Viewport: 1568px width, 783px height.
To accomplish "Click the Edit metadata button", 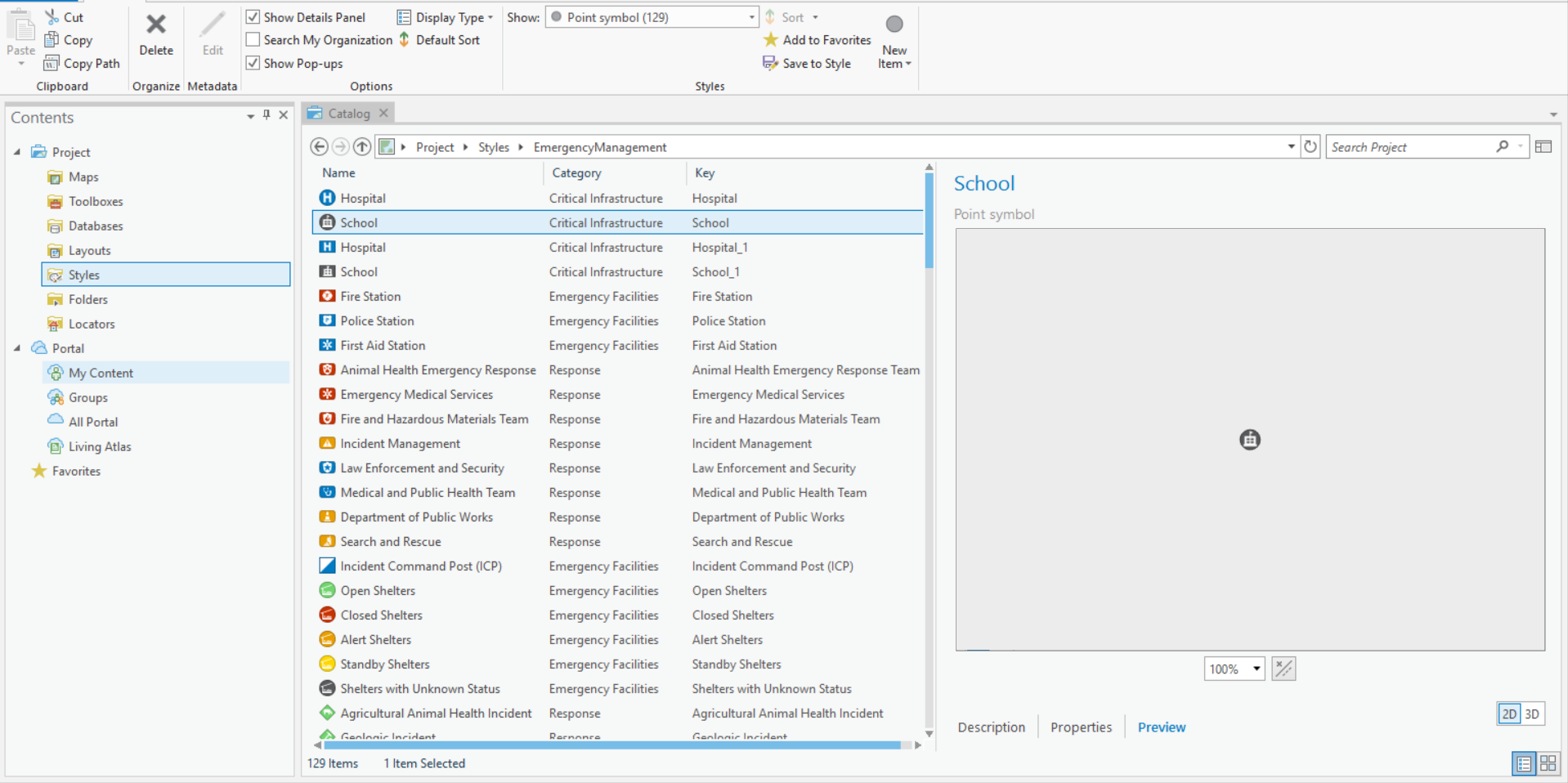I will click(x=213, y=34).
